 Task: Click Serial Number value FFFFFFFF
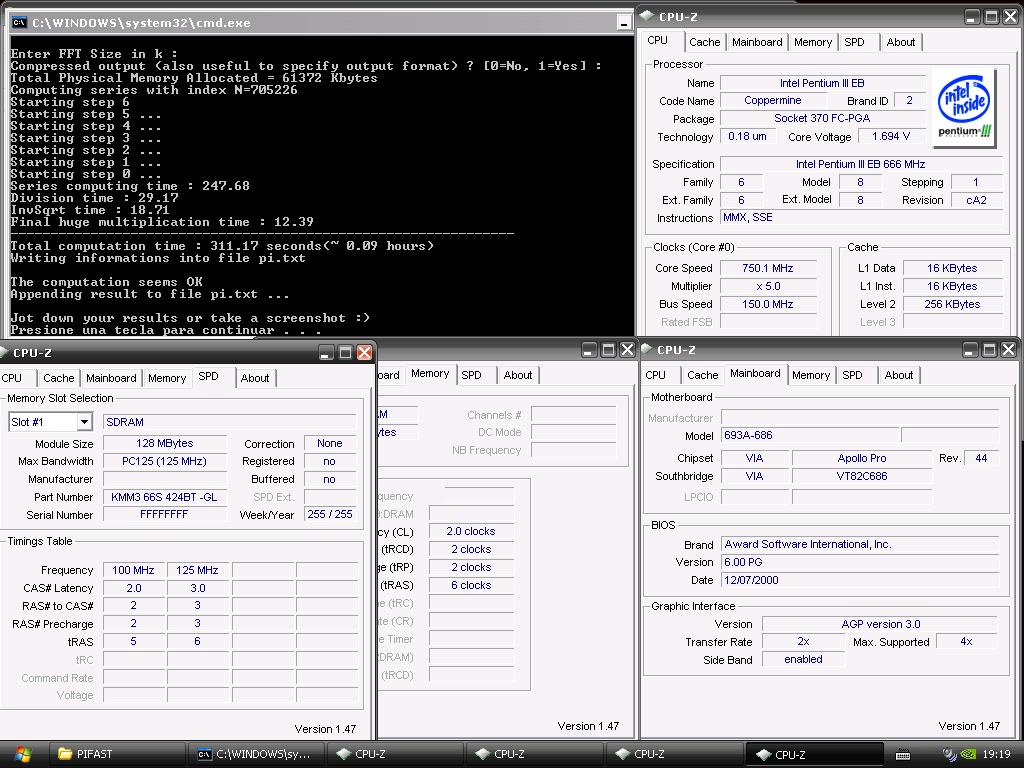[x=165, y=515]
